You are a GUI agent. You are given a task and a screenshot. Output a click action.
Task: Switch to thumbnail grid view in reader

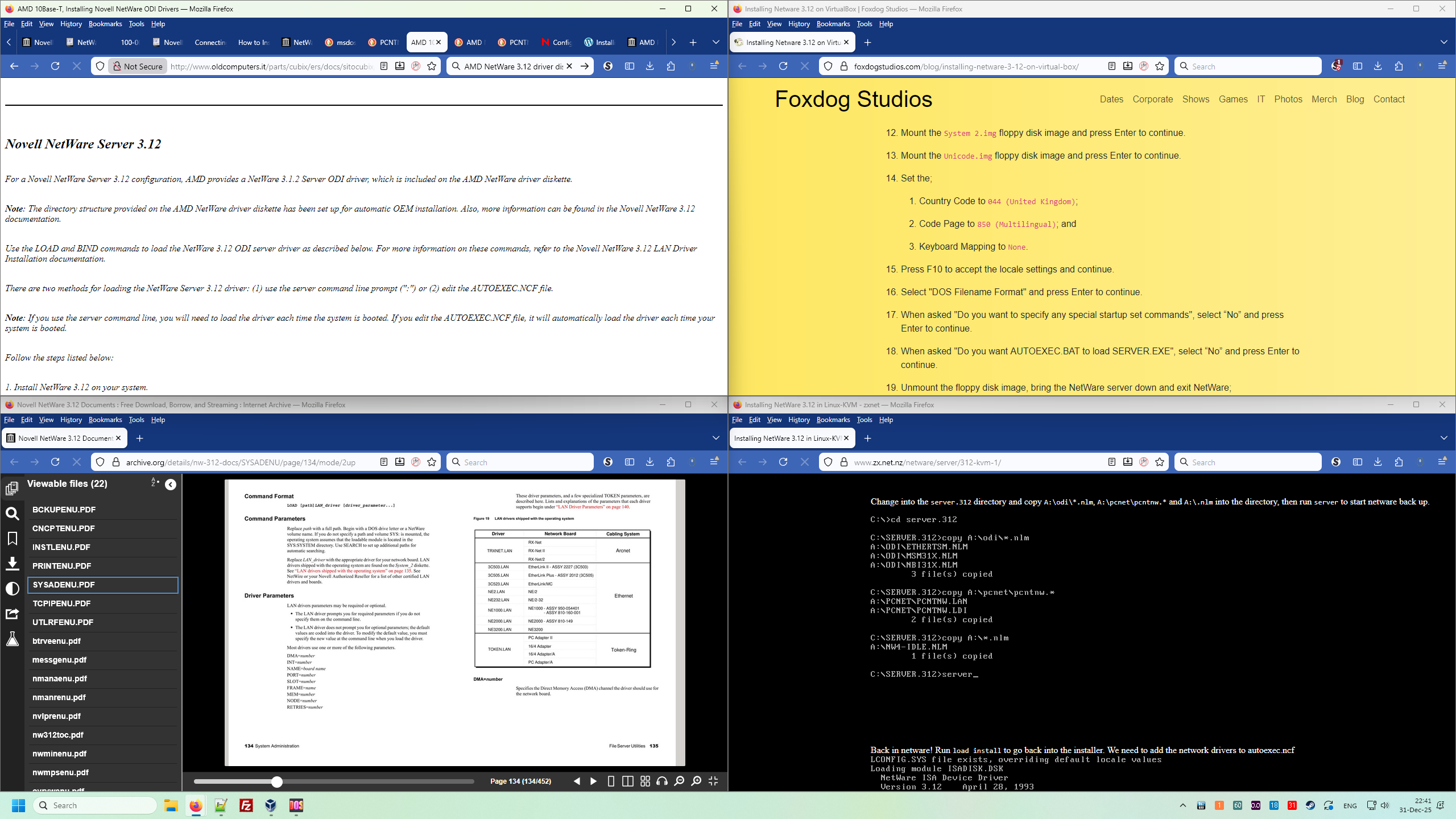(x=645, y=781)
